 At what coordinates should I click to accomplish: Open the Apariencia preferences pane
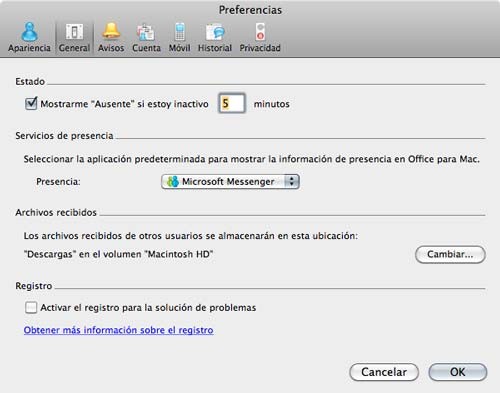coord(29,37)
